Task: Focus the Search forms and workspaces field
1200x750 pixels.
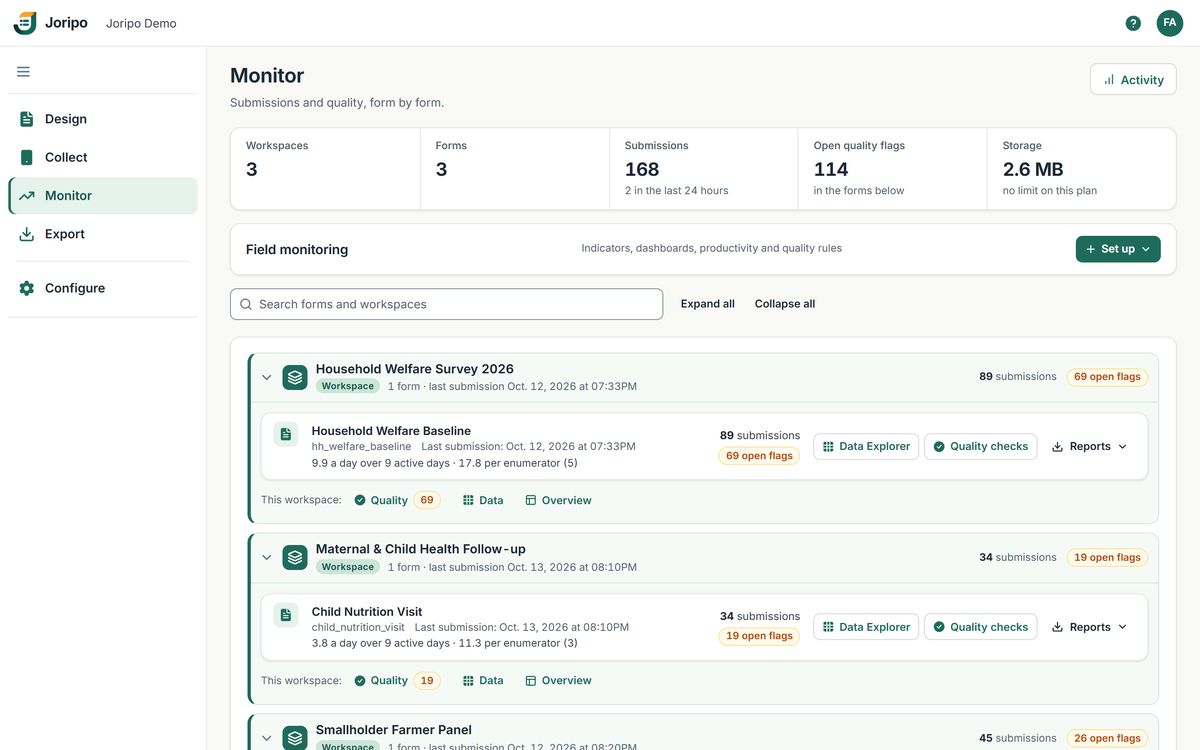Action: click(446, 304)
